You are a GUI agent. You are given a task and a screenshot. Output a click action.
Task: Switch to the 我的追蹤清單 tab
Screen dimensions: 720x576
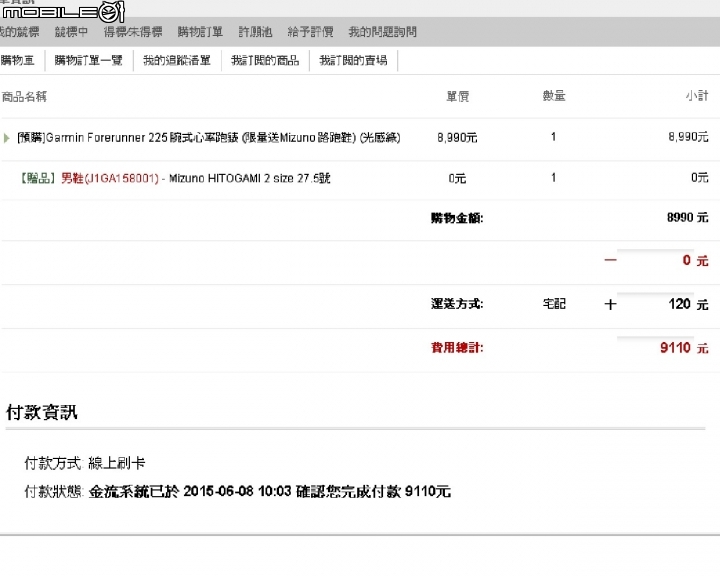pos(177,60)
